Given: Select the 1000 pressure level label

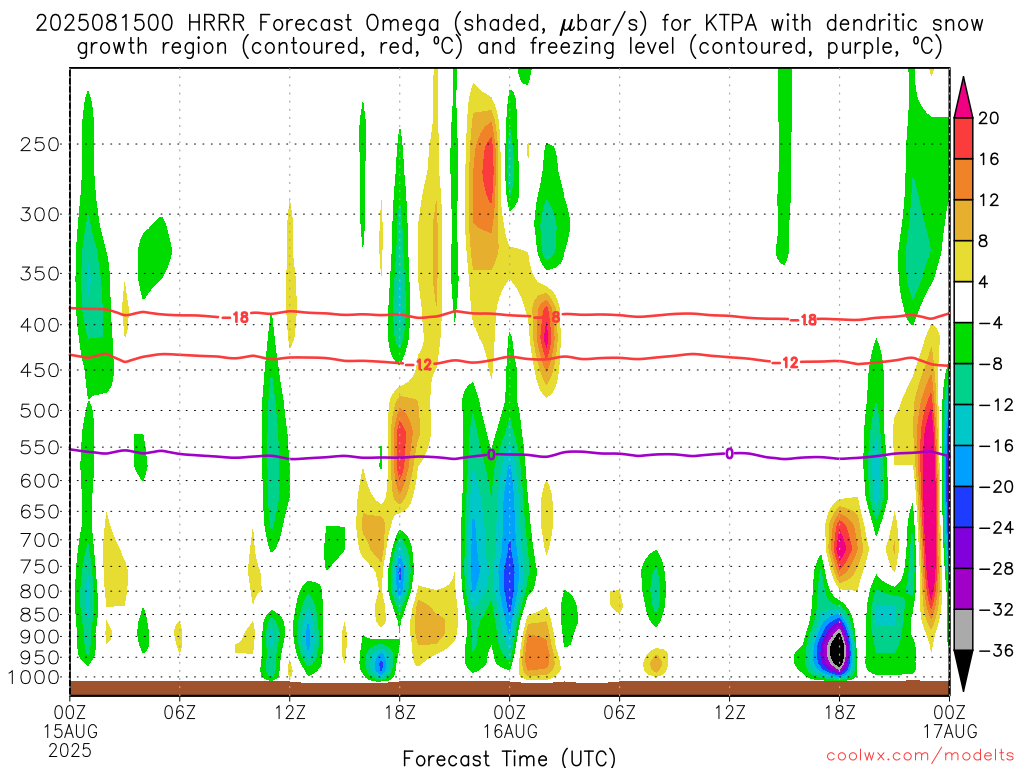Looking at the screenshot, I should (34, 678).
